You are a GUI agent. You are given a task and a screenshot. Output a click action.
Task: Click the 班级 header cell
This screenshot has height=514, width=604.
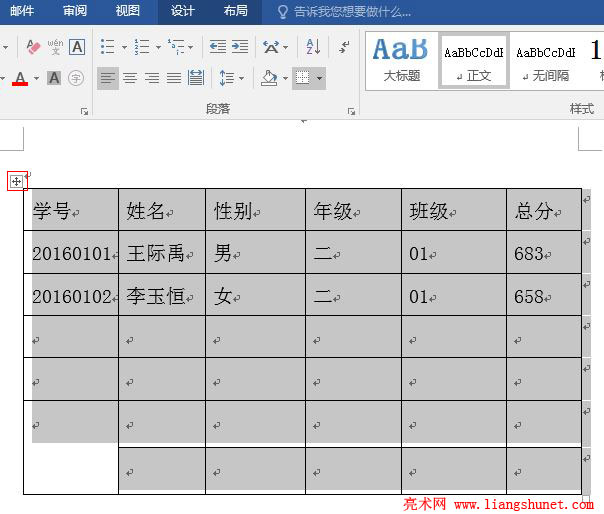click(x=454, y=210)
